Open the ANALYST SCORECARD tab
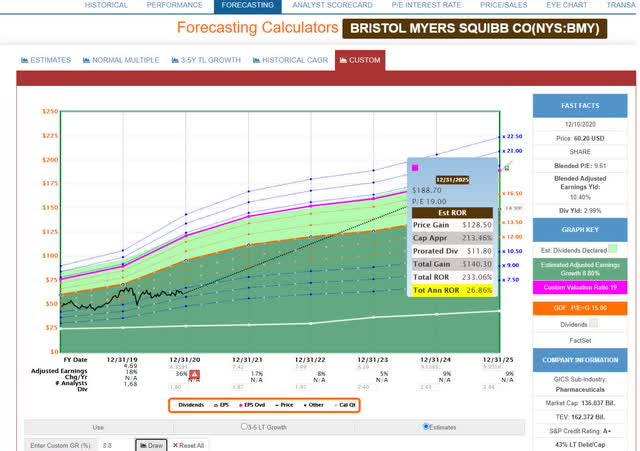 pyautogui.click(x=333, y=5)
